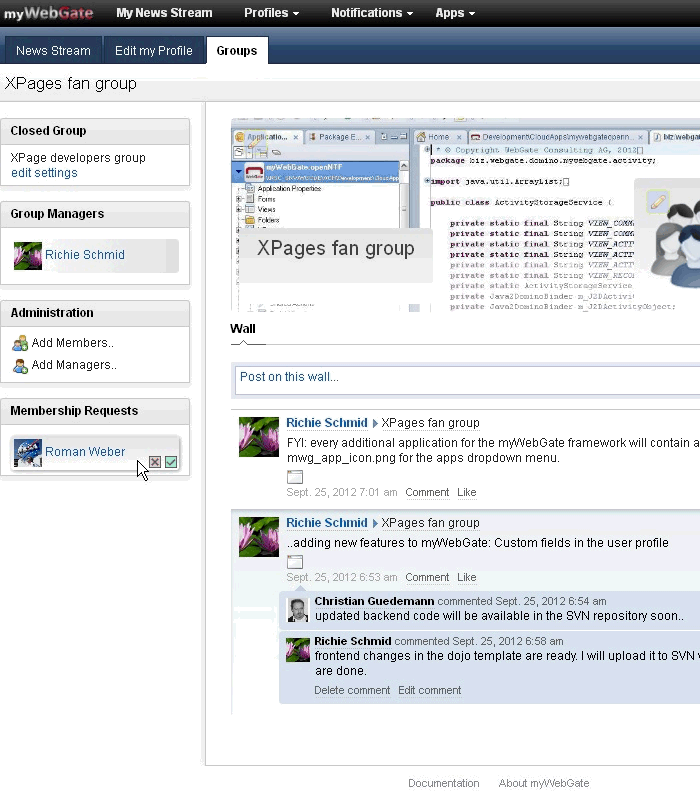Open Christian Guedemann's profile from his comment
This screenshot has height=799, width=700.
[x=374, y=601]
